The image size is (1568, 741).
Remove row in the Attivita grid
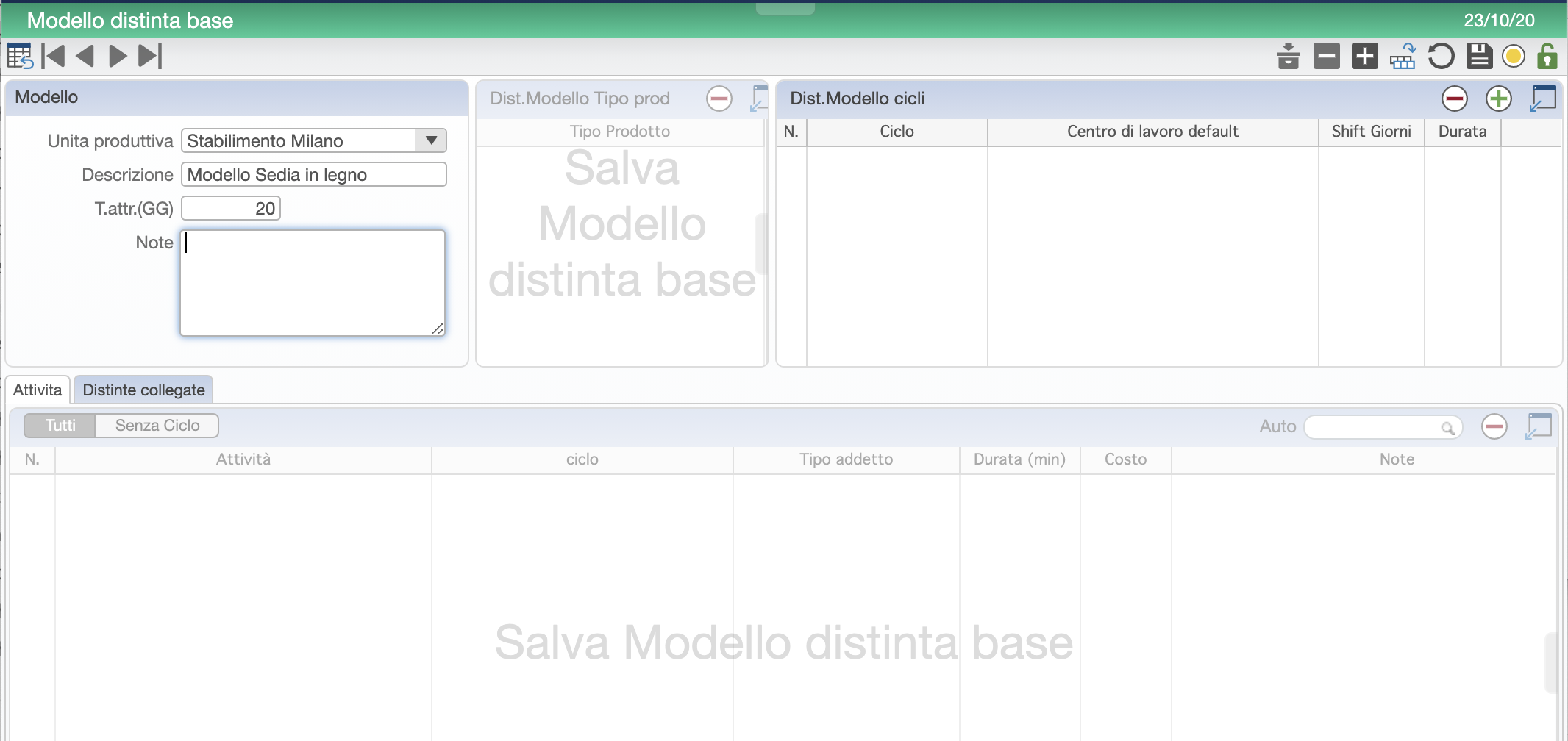coord(1494,426)
